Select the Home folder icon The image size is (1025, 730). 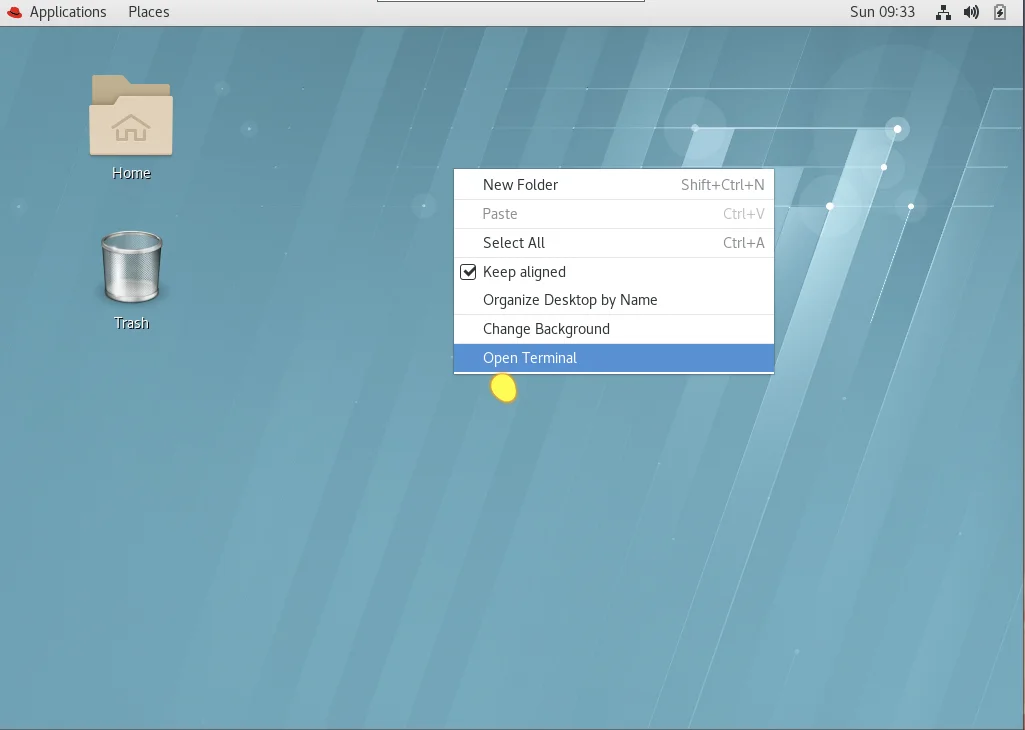click(131, 116)
